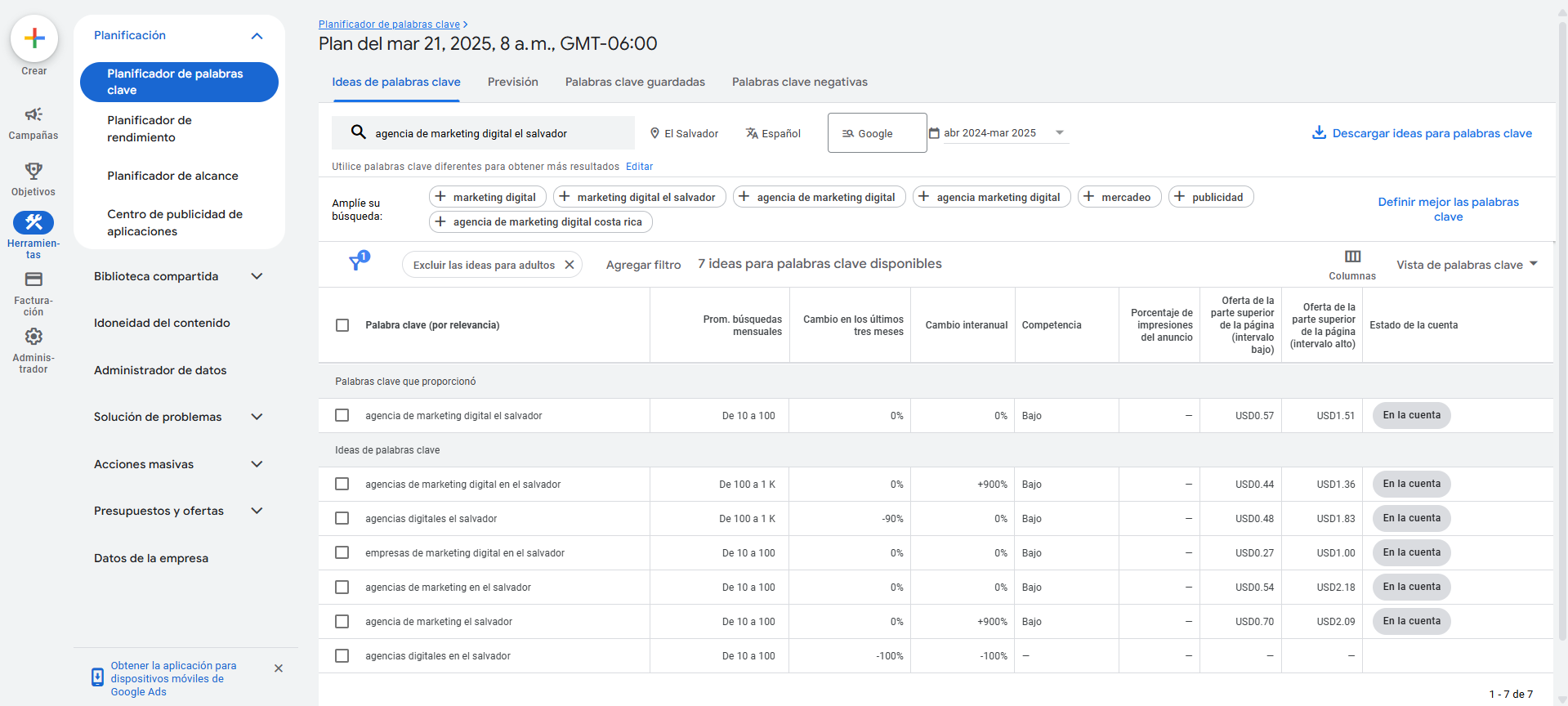This screenshot has width=1568, height=706.
Task: Open the Objetivos trophy icon
Action: point(34,171)
